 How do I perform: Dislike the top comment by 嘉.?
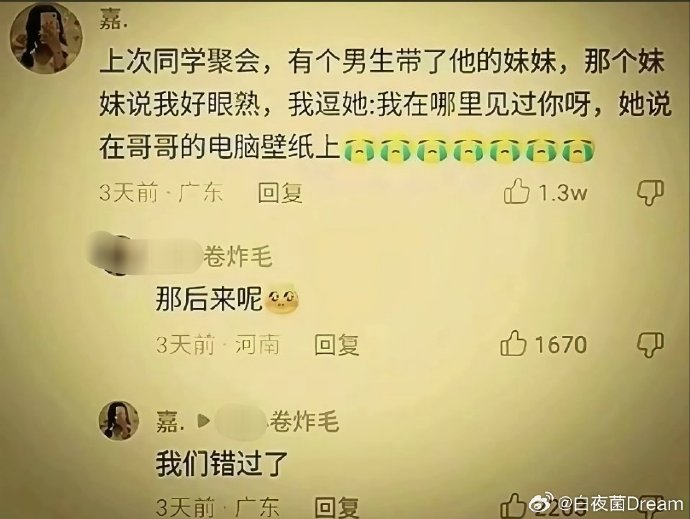pos(650,192)
